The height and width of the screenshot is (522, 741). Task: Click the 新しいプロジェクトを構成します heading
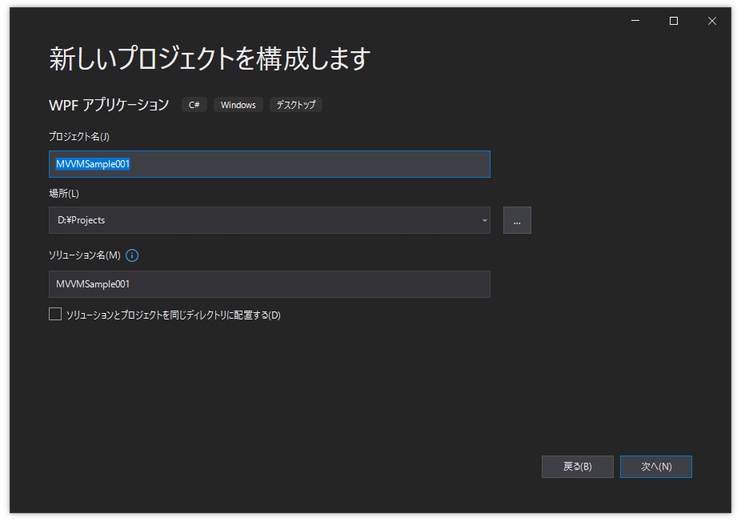tap(210, 59)
